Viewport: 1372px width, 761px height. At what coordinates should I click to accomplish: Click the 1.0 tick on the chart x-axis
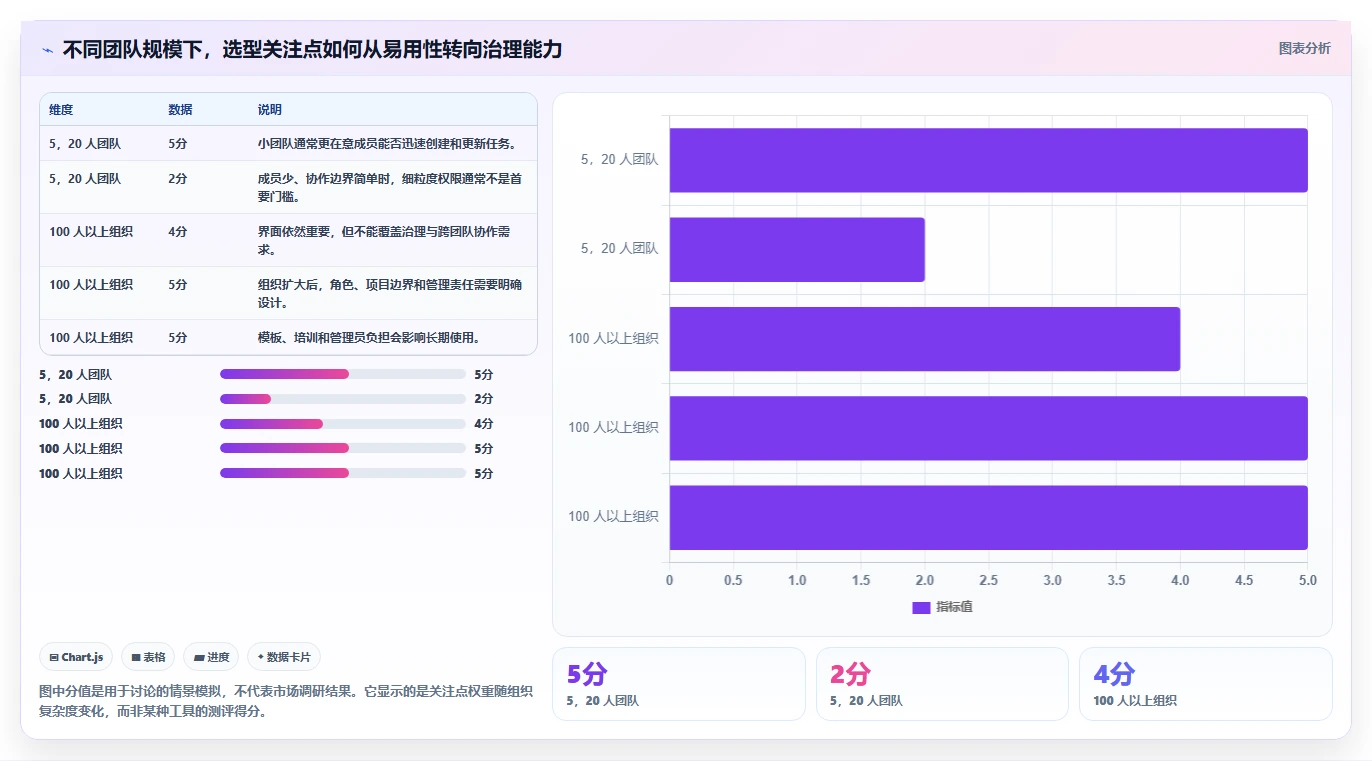tap(797, 580)
